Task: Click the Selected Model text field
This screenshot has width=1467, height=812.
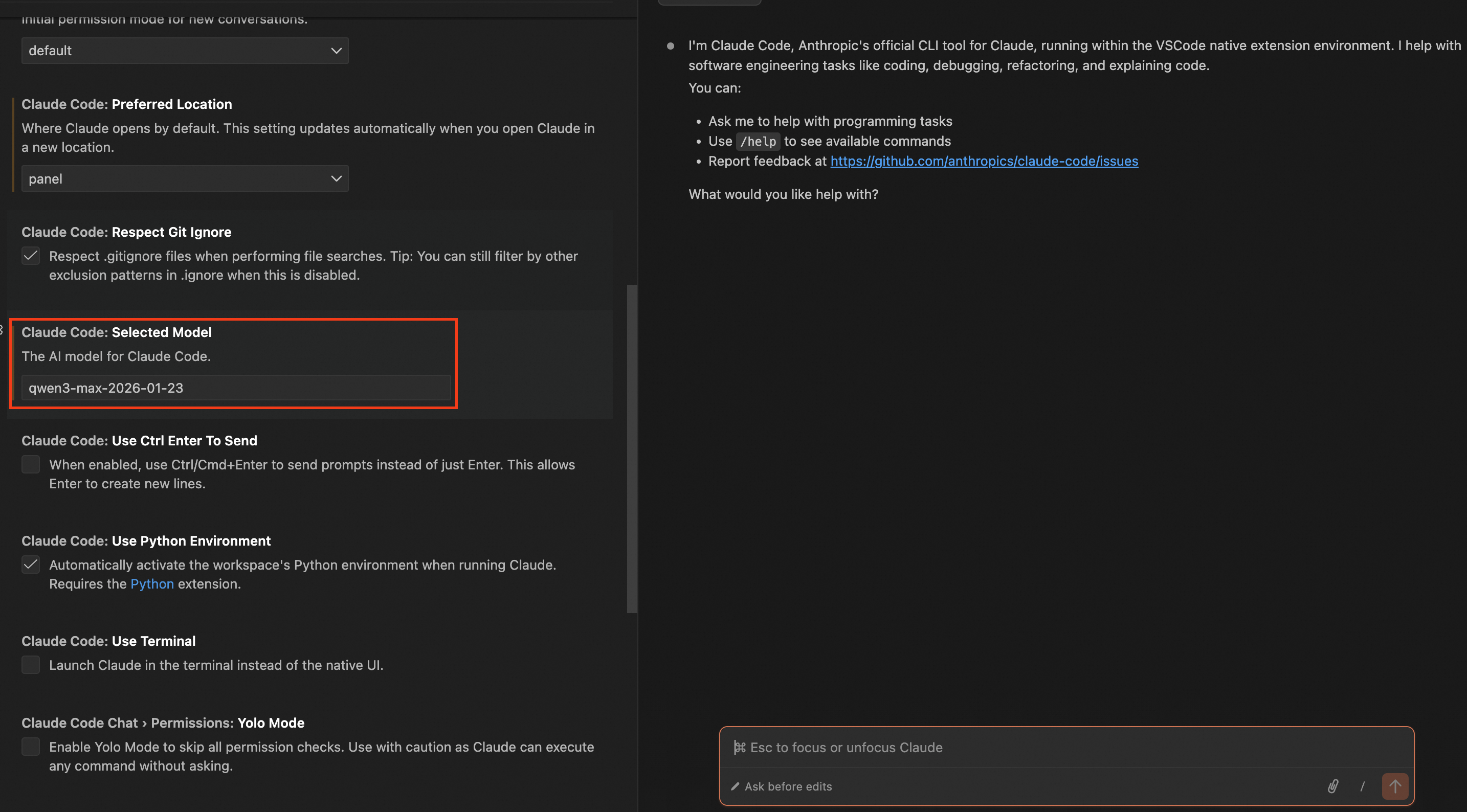Action: coord(236,388)
